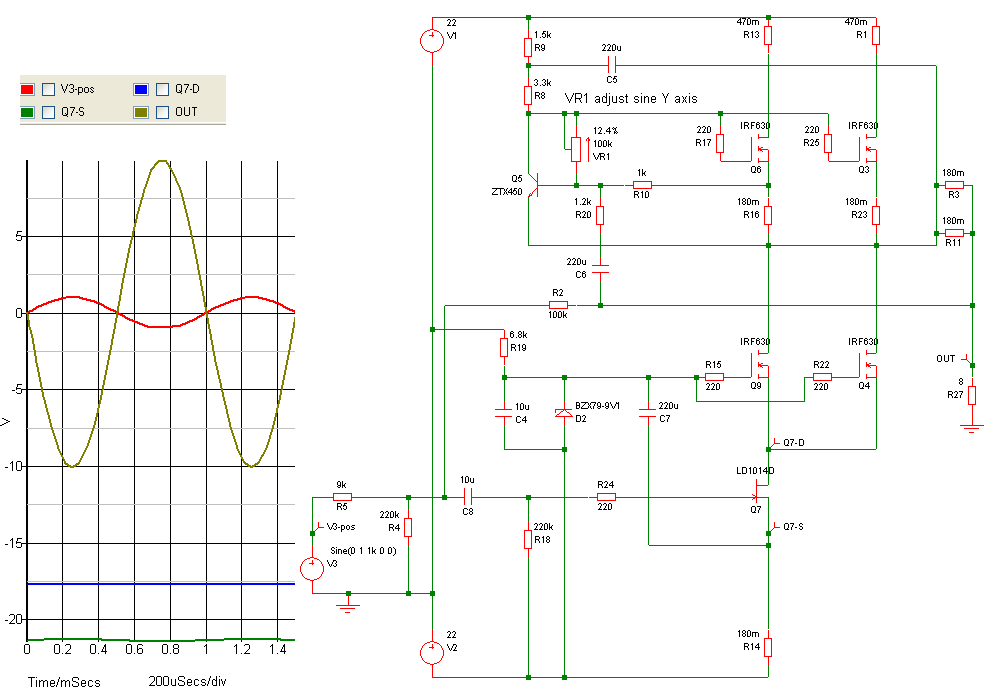The width and height of the screenshot is (986, 695).
Task: Select the D2 BZX79-9V1 zener diode
Action: pos(564,413)
